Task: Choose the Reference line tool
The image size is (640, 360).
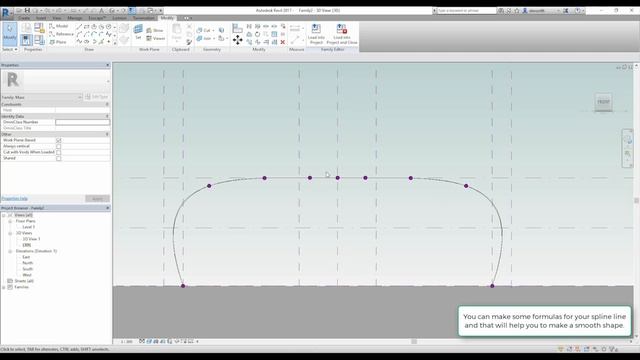Action: point(61,34)
